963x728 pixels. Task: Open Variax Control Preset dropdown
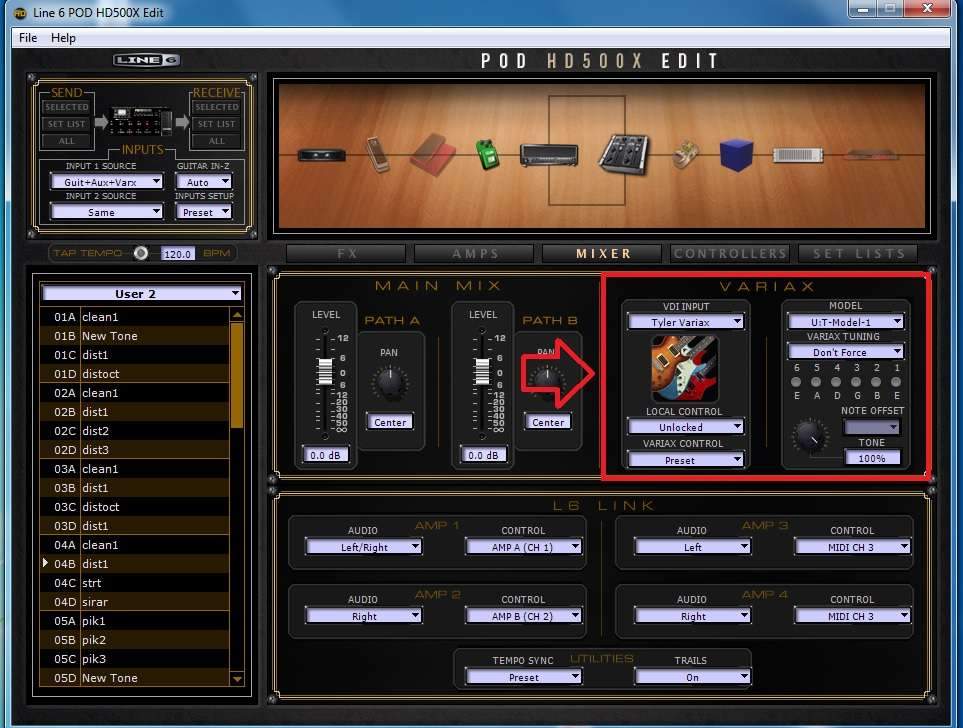(x=685, y=460)
